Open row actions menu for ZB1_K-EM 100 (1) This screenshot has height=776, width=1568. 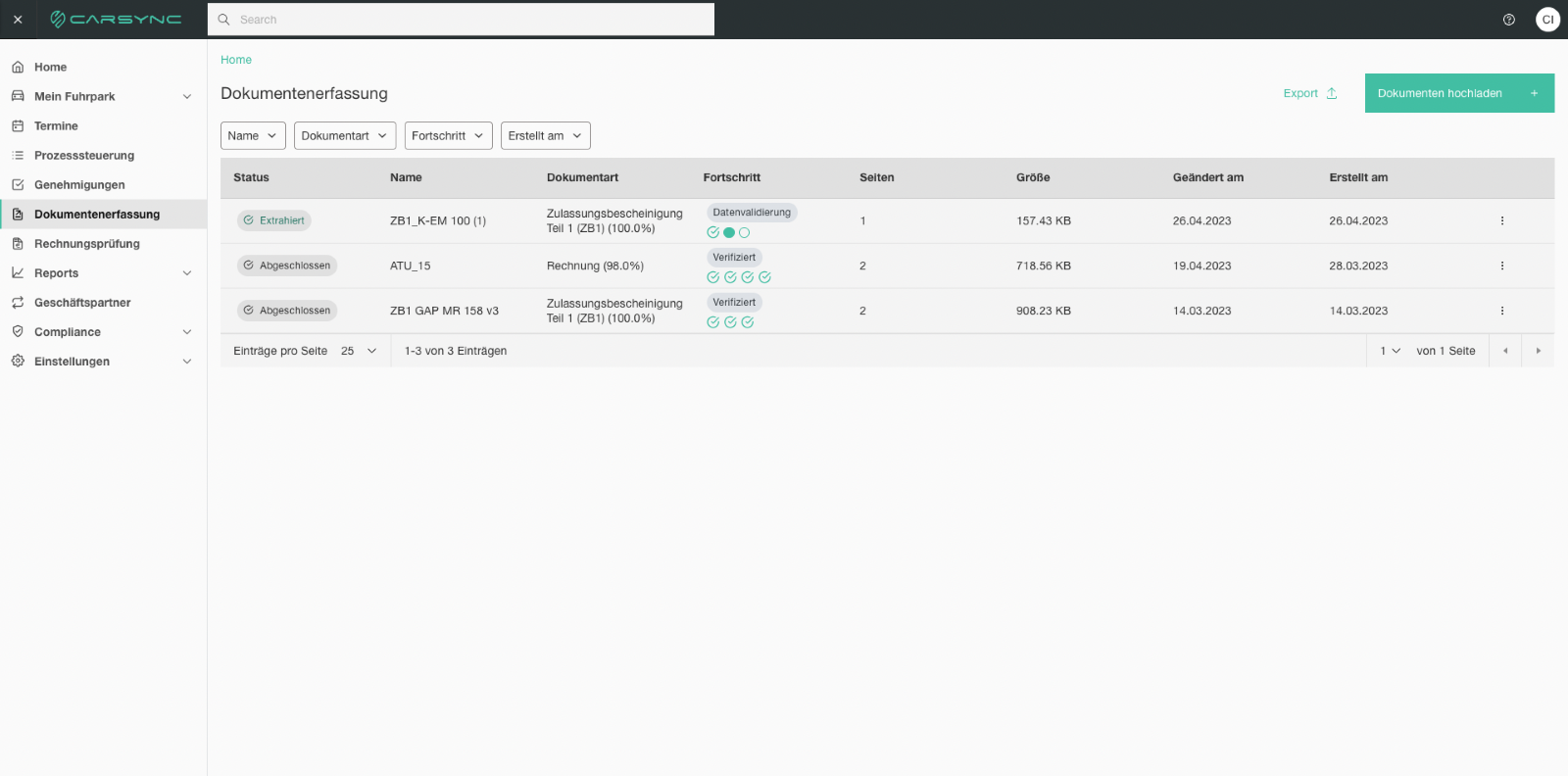[x=1501, y=221]
